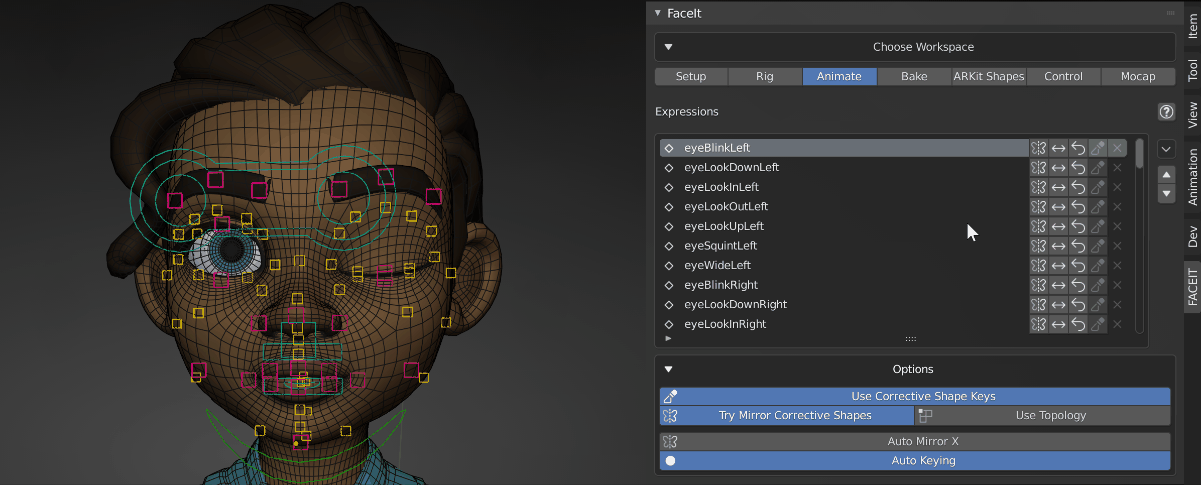This screenshot has width=1201, height=485.
Task: Click the mirror icon on the eyeBlinkLeft row
Action: pos(1039,148)
